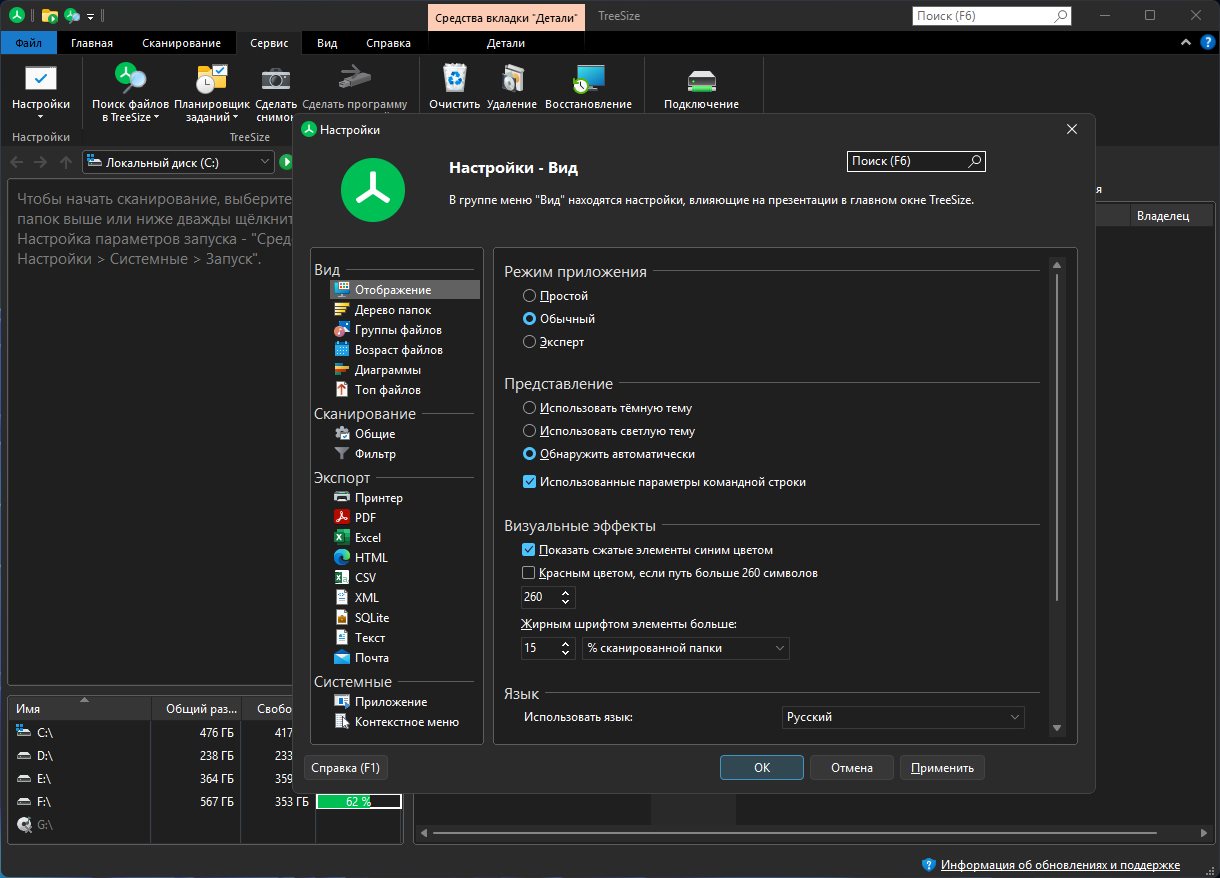Open Планировщик заданий in the ribbon
Image resolution: width=1220 pixels, height=878 pixels.
pos(211,80)
